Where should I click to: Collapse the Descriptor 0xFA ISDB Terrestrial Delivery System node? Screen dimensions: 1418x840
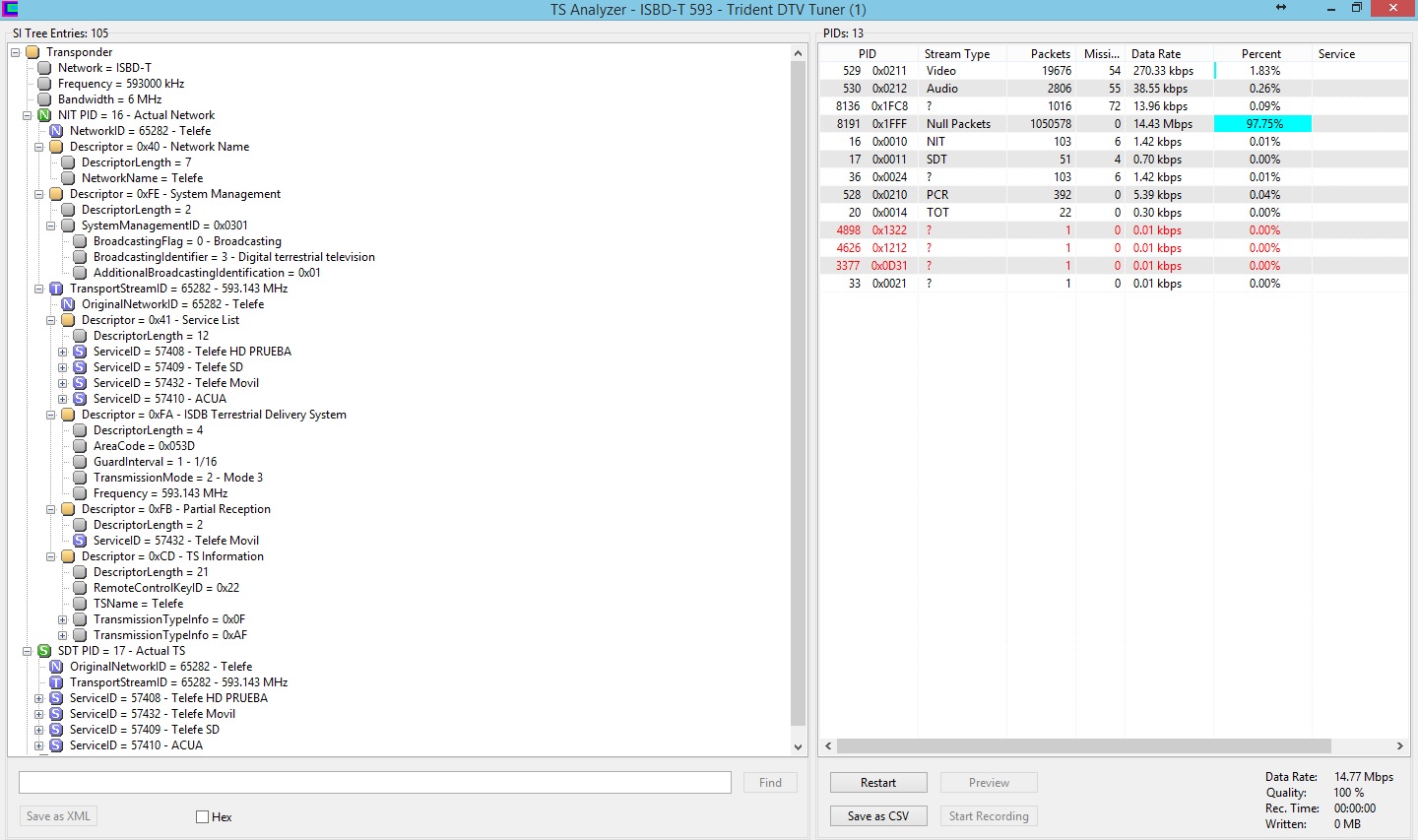pos(51,415)
